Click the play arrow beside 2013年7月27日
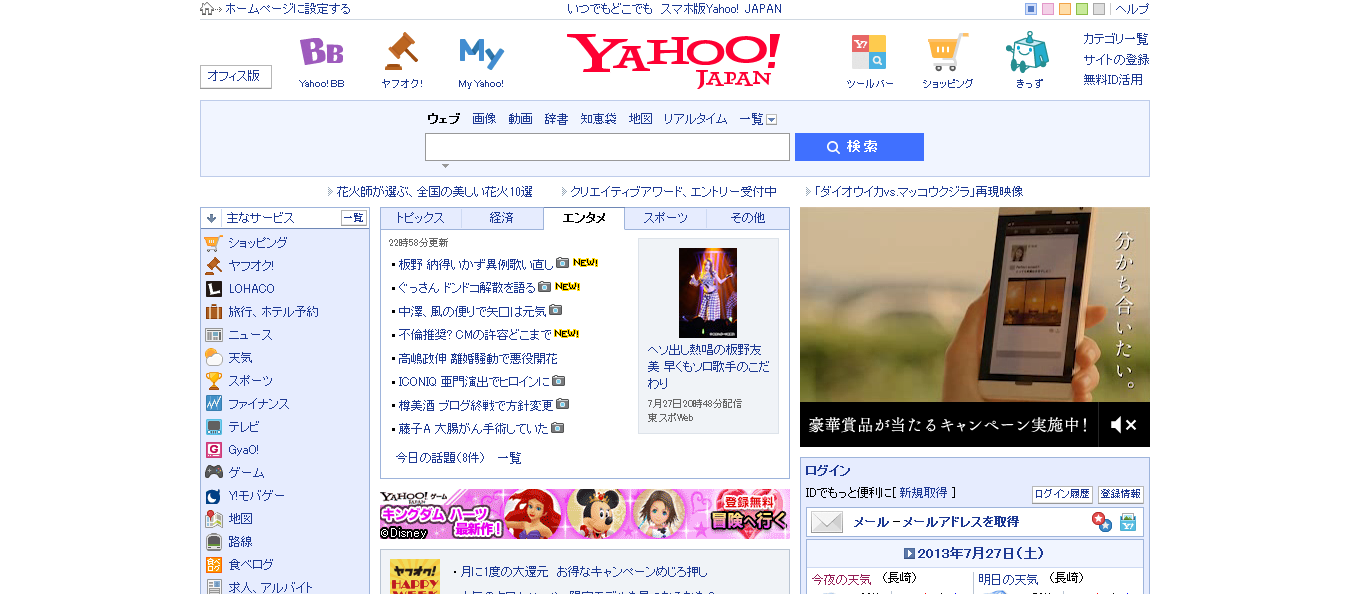1349x594 pixels. pyautogui.click(x=909, y=553)
